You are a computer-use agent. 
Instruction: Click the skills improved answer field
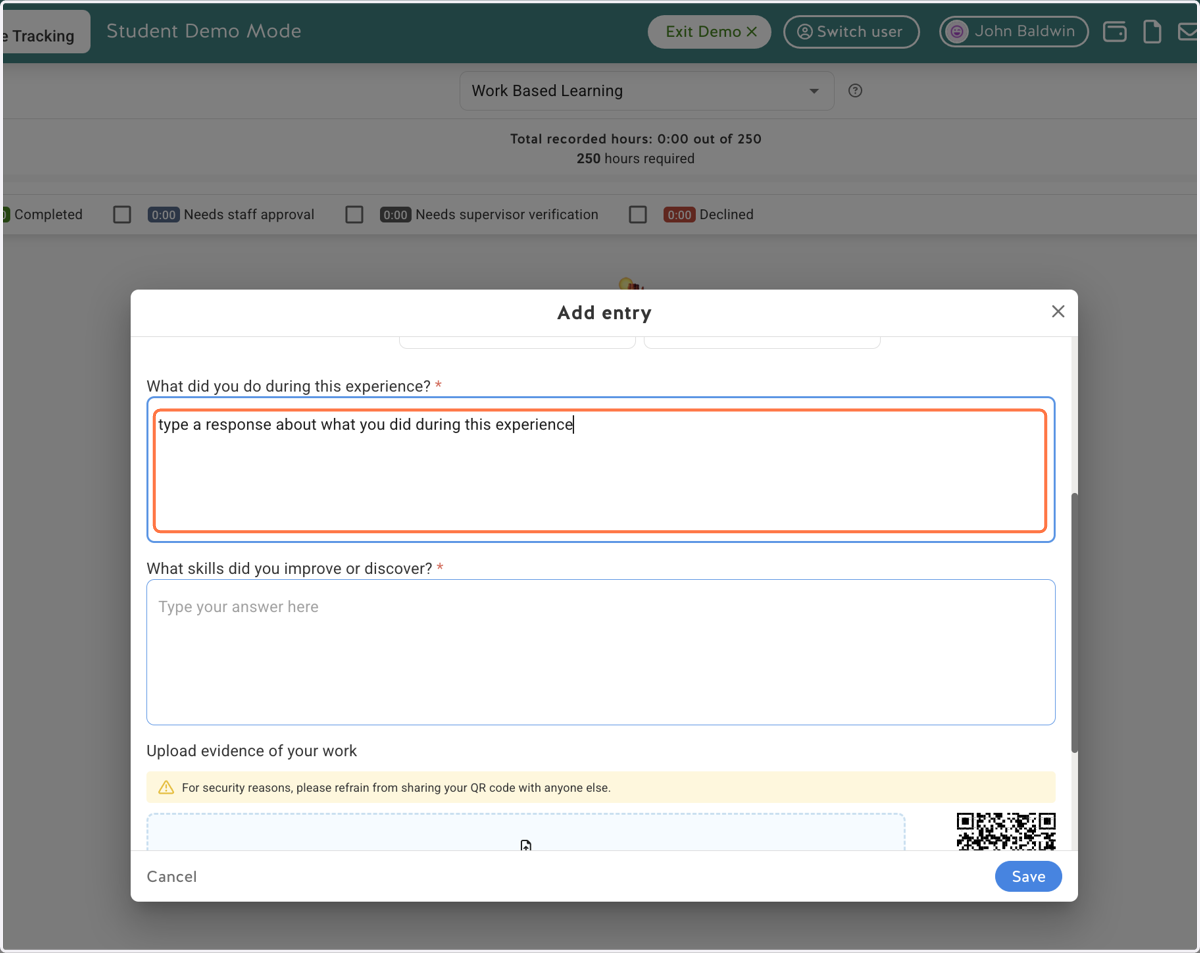pyautogui.click(x=601, y=652)
